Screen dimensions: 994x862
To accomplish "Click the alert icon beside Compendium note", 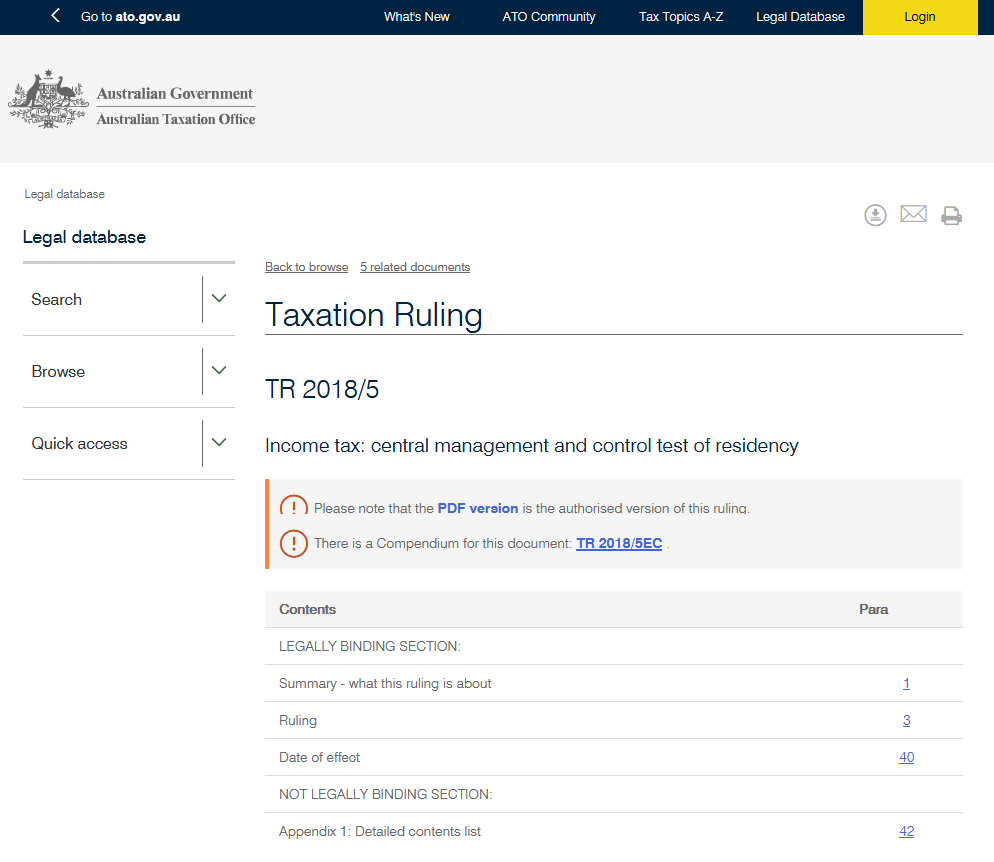I will 293,544.
